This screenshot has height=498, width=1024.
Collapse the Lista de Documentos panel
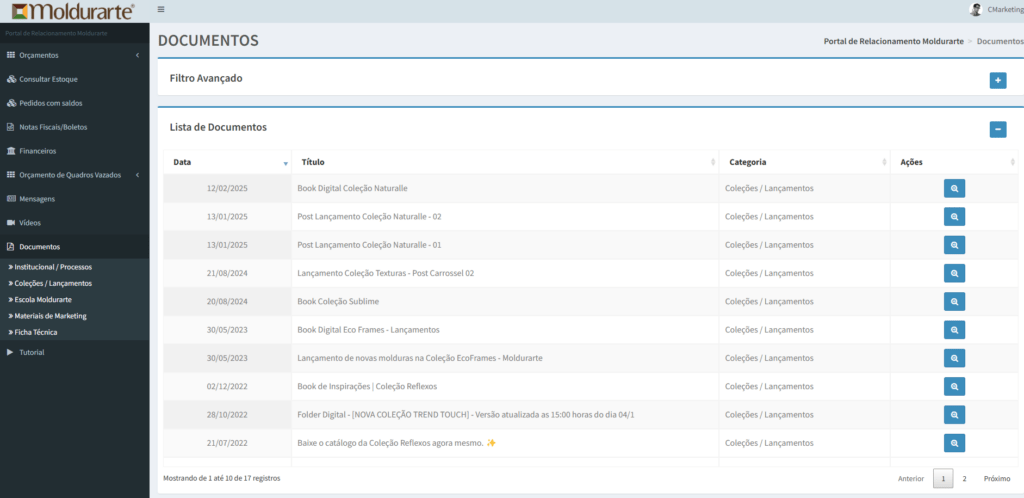(x=997, y=129)
